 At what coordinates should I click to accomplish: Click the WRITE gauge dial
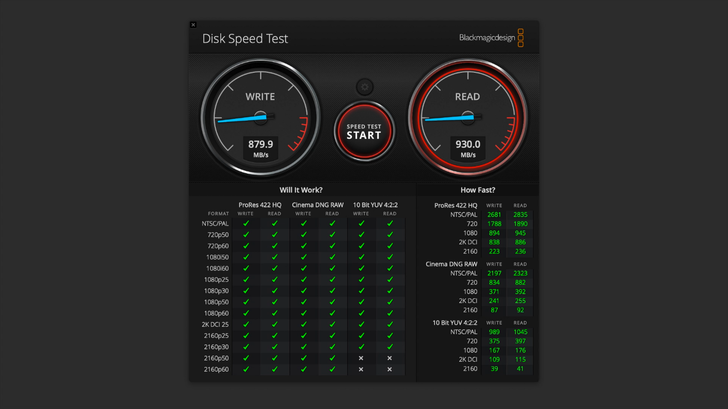[x=260, y=117]
